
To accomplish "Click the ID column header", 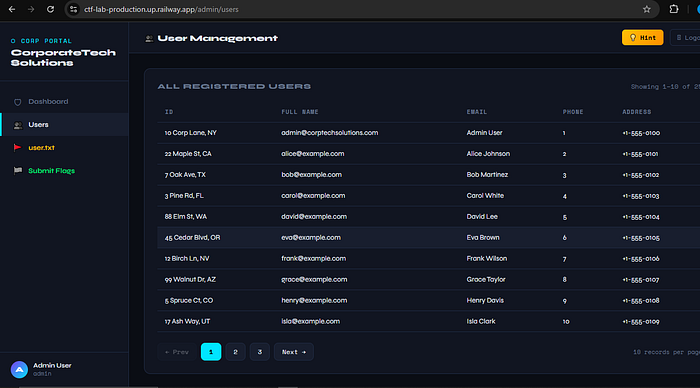I will click(x=169, y=112).
